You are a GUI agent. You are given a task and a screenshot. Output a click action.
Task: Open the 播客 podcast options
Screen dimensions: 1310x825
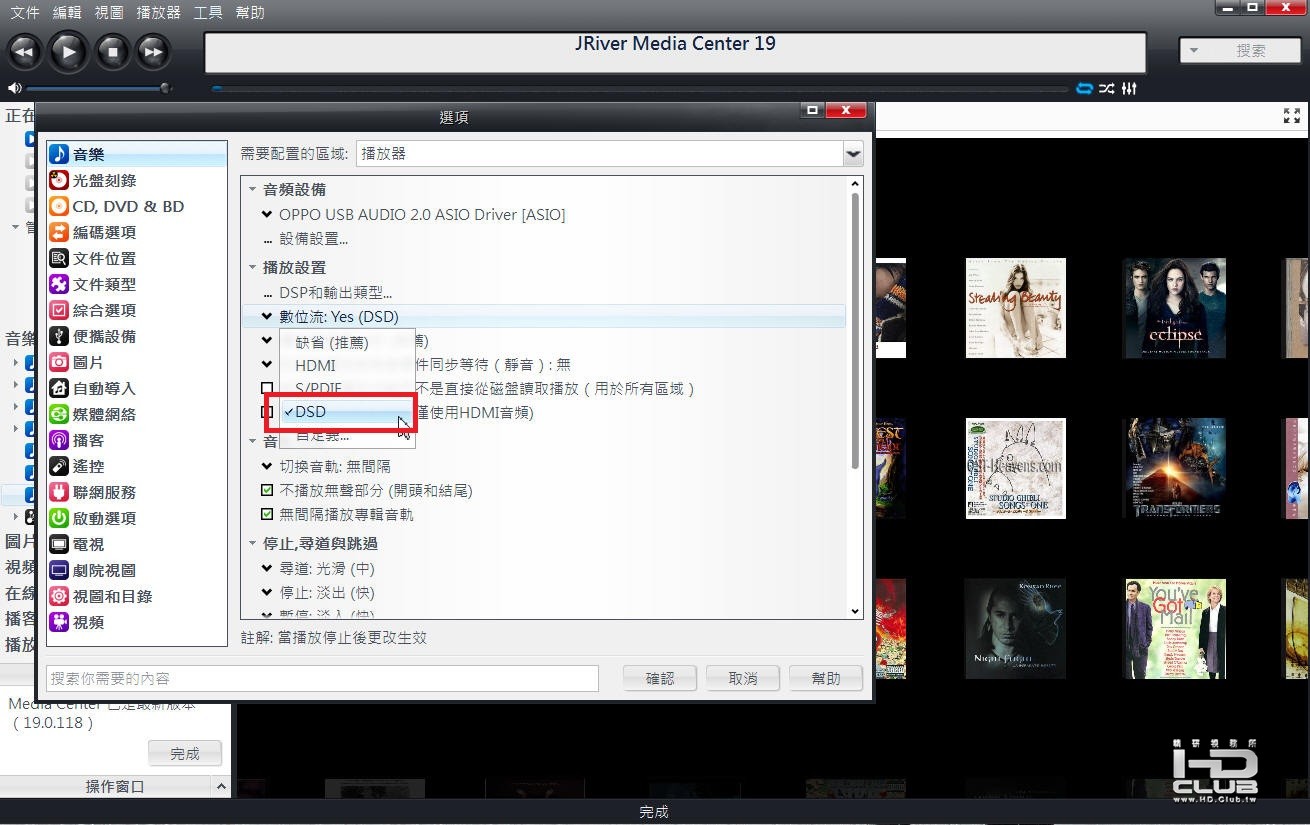(88, 441)
